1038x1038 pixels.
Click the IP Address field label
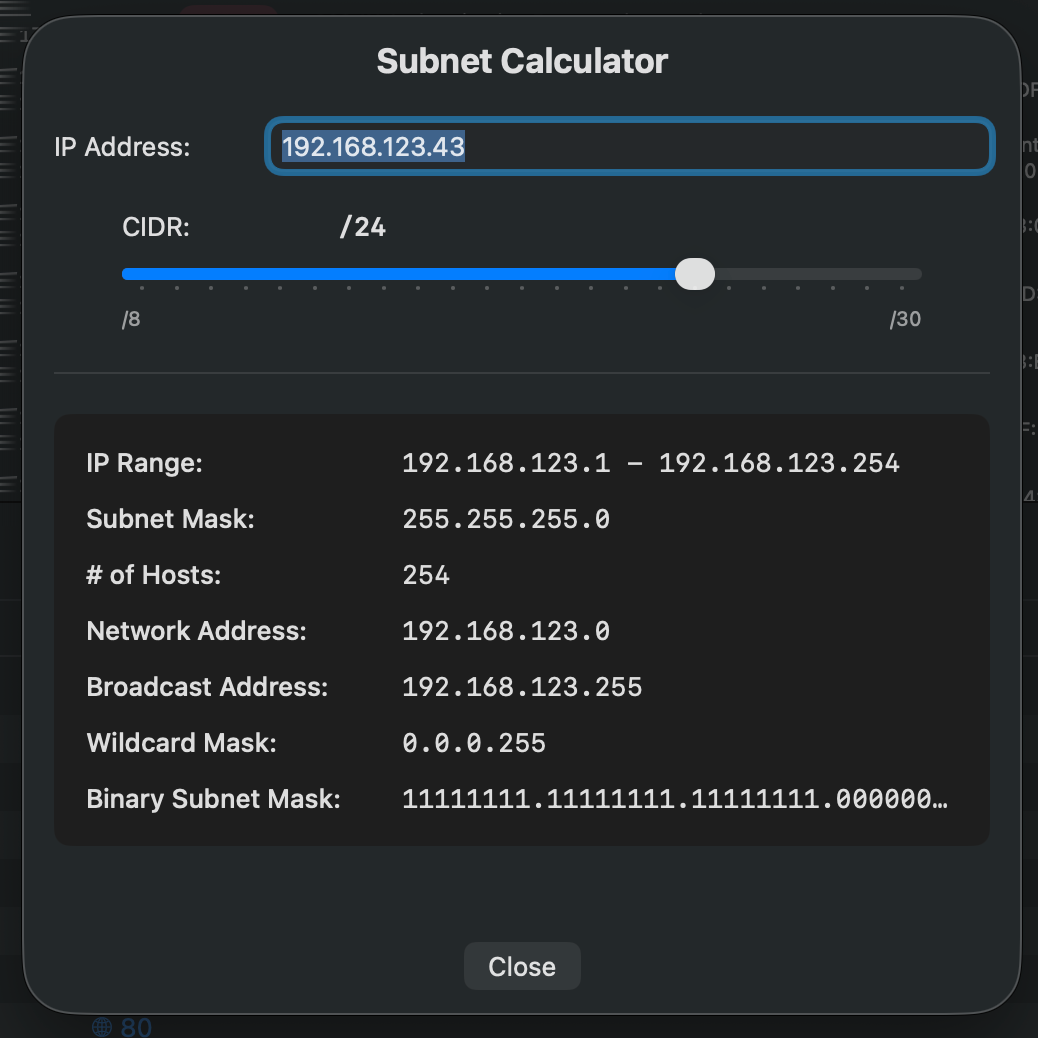click(122, 147)
